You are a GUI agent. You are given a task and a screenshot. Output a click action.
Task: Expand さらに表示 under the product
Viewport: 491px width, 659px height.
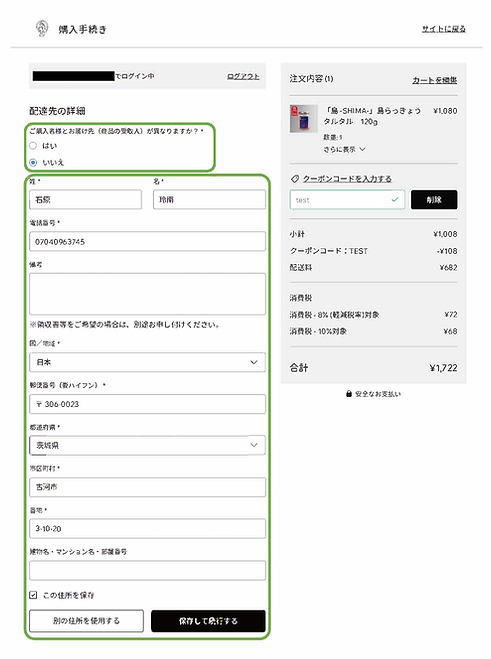click(x=344, y=149)
